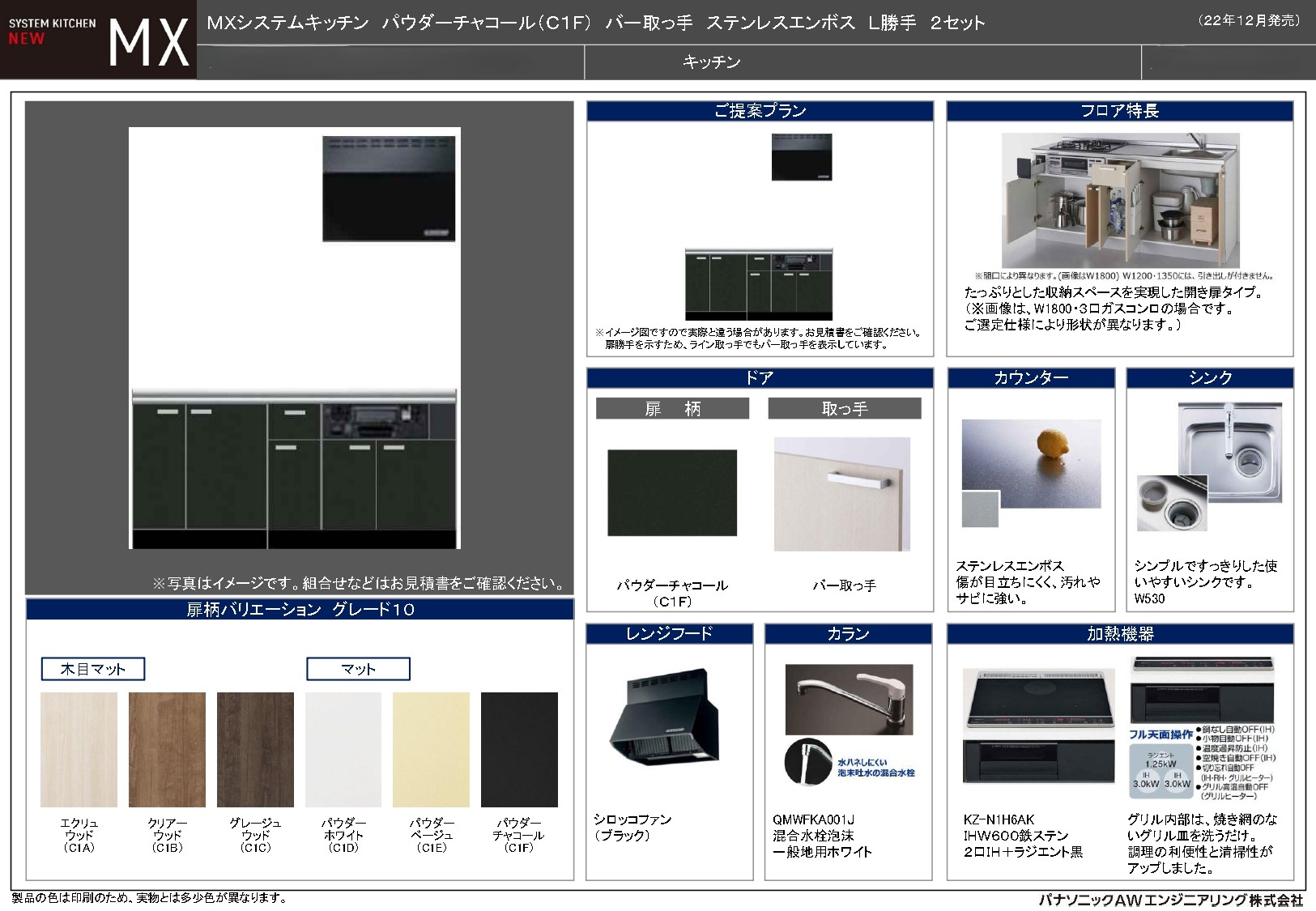View the フロア特長 open-cabinet storage photo

(1121, 201)
